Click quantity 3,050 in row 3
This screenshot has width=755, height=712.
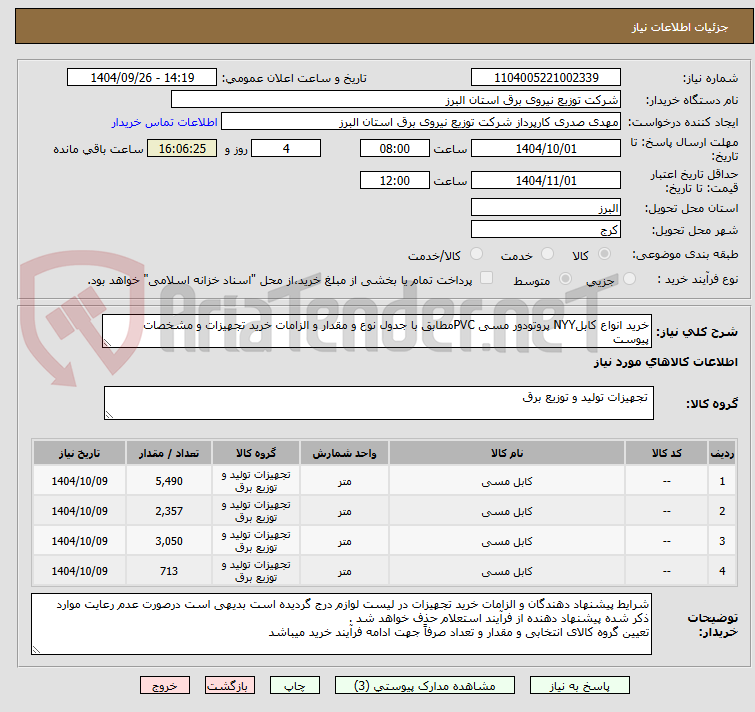(x=169, y=541)
